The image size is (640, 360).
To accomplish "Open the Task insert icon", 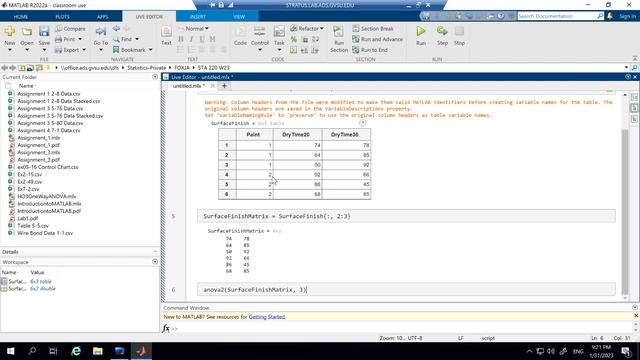I will 279,32.
